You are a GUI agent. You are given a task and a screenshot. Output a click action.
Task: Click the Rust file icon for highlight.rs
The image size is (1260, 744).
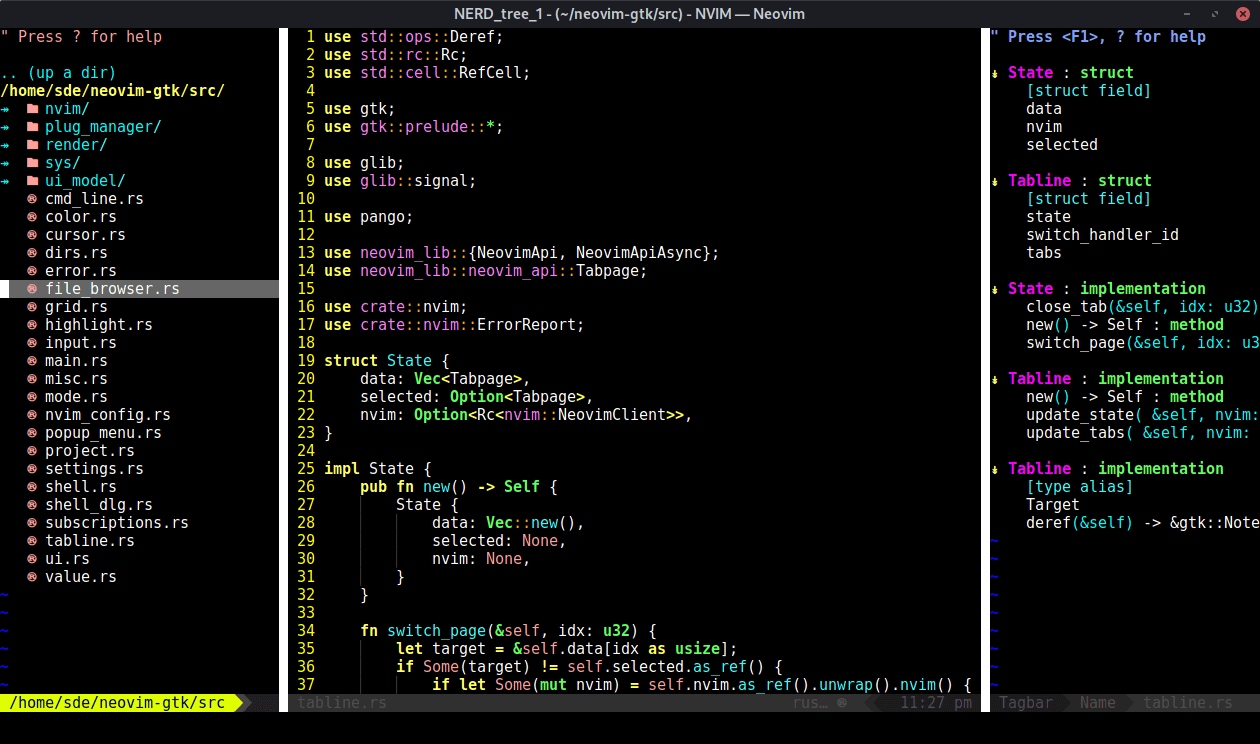32,325
